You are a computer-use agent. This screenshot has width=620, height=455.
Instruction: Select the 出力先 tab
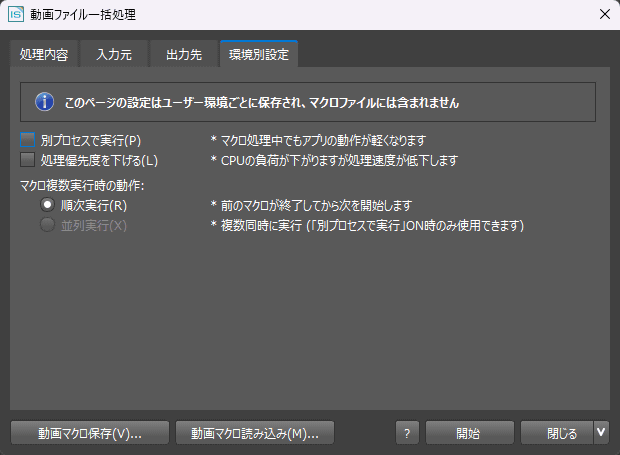(x=184, y=55)
